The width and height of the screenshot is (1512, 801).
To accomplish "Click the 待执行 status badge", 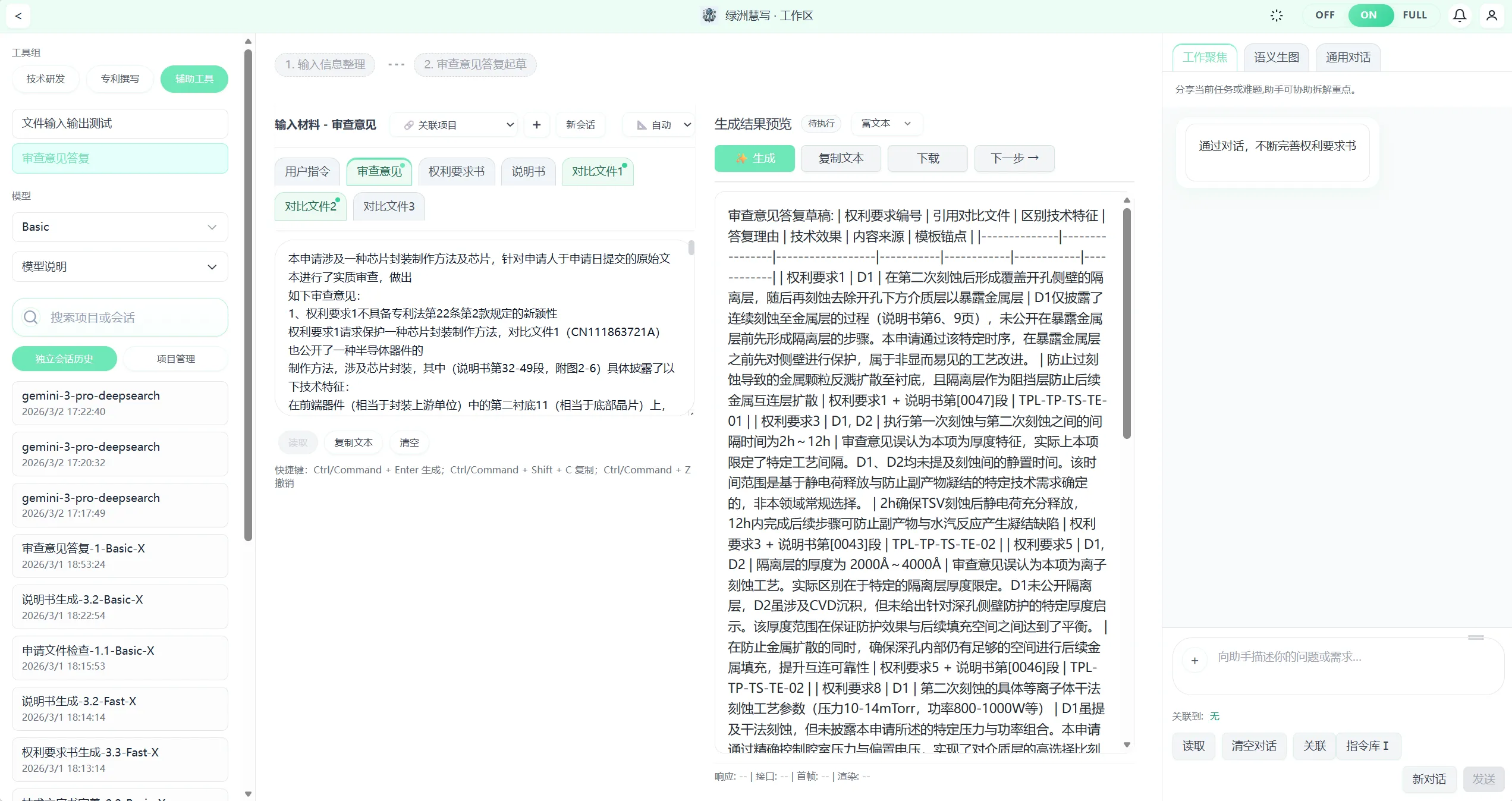I will [x=821, y=124].
